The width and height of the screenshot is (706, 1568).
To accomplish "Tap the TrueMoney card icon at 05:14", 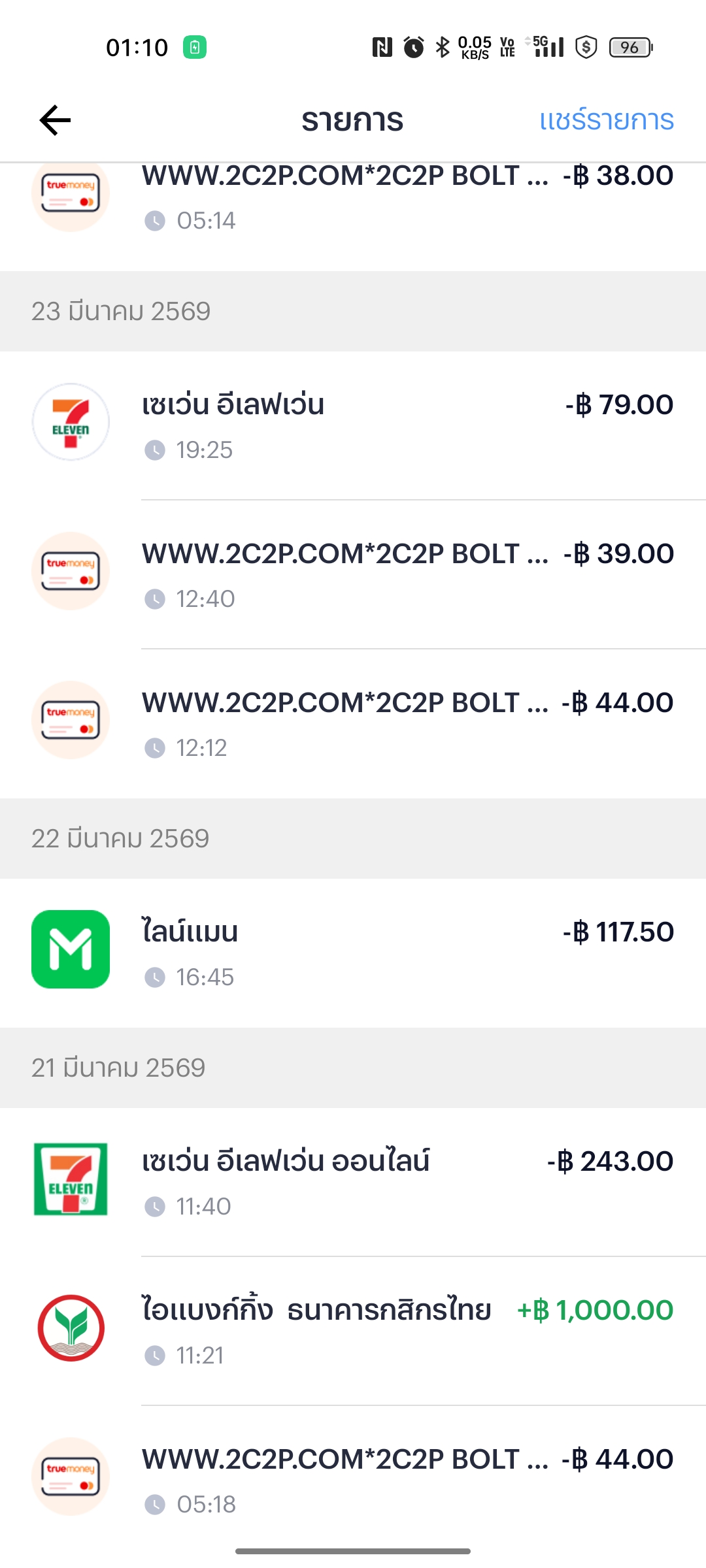I will tap(71, 195).
